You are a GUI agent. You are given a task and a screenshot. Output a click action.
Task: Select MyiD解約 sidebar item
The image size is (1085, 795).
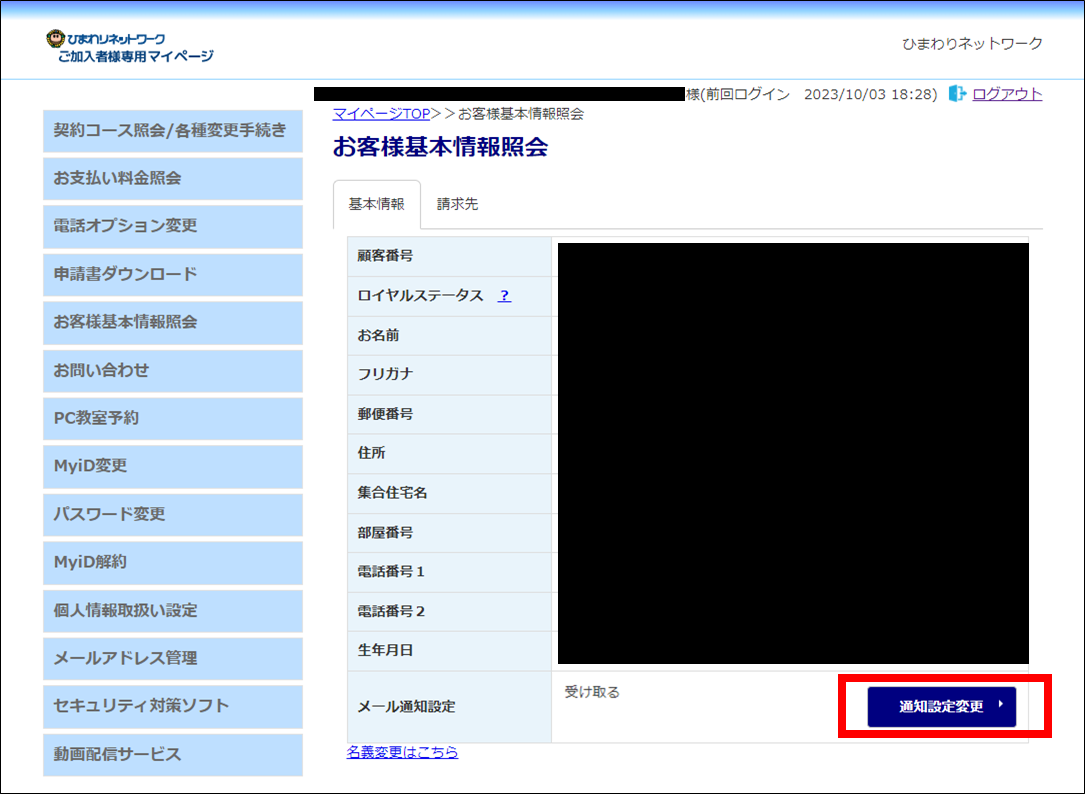pyautogui.click(x=173, y=563)
